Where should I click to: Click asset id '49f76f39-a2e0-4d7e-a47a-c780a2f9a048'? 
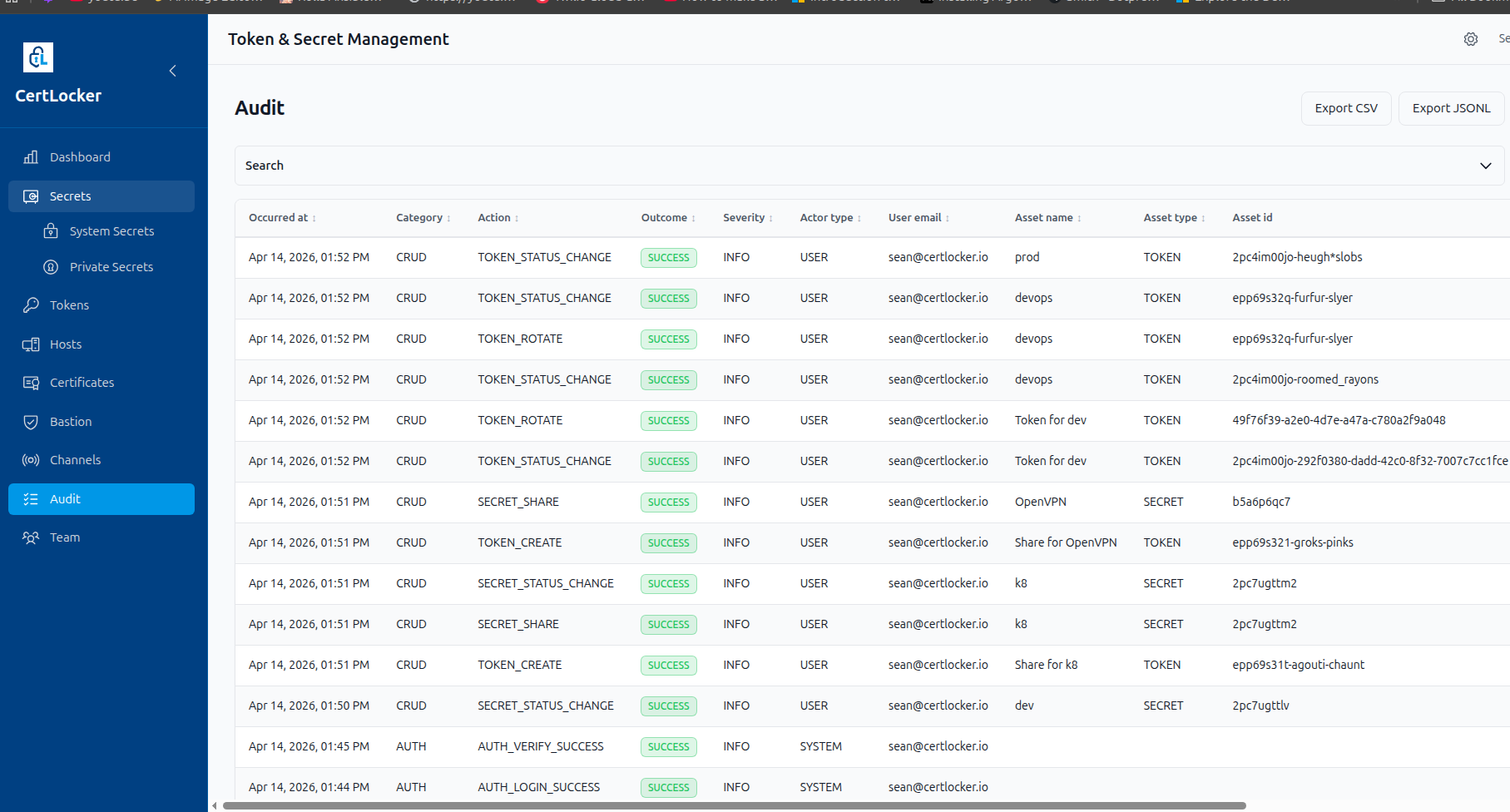point(1339,421)
